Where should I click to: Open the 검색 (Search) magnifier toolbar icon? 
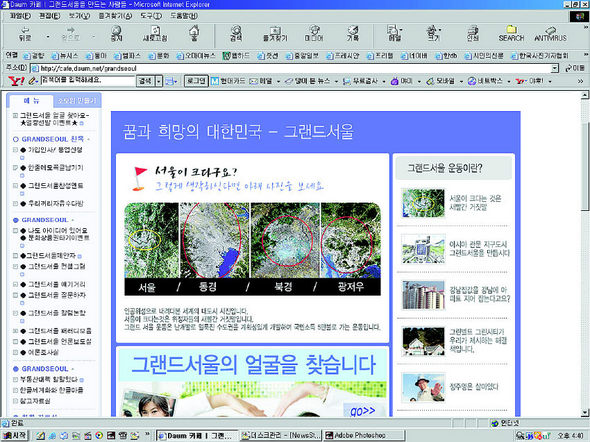point(236,34)
